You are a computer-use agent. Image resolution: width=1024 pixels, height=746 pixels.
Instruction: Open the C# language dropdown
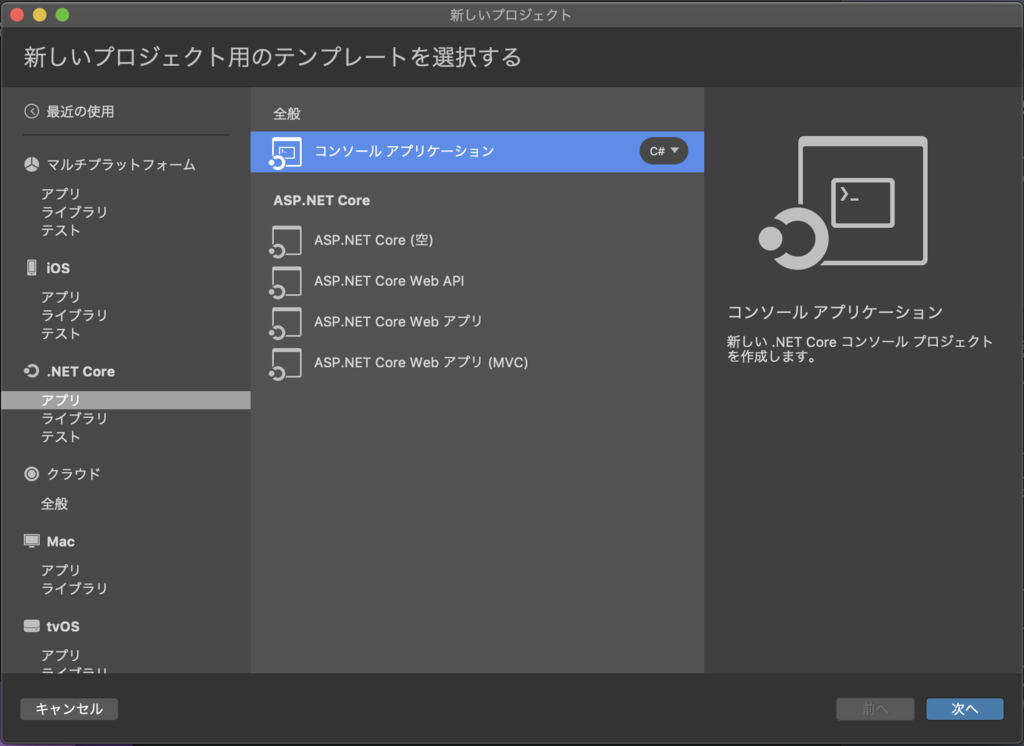[663, 152]
